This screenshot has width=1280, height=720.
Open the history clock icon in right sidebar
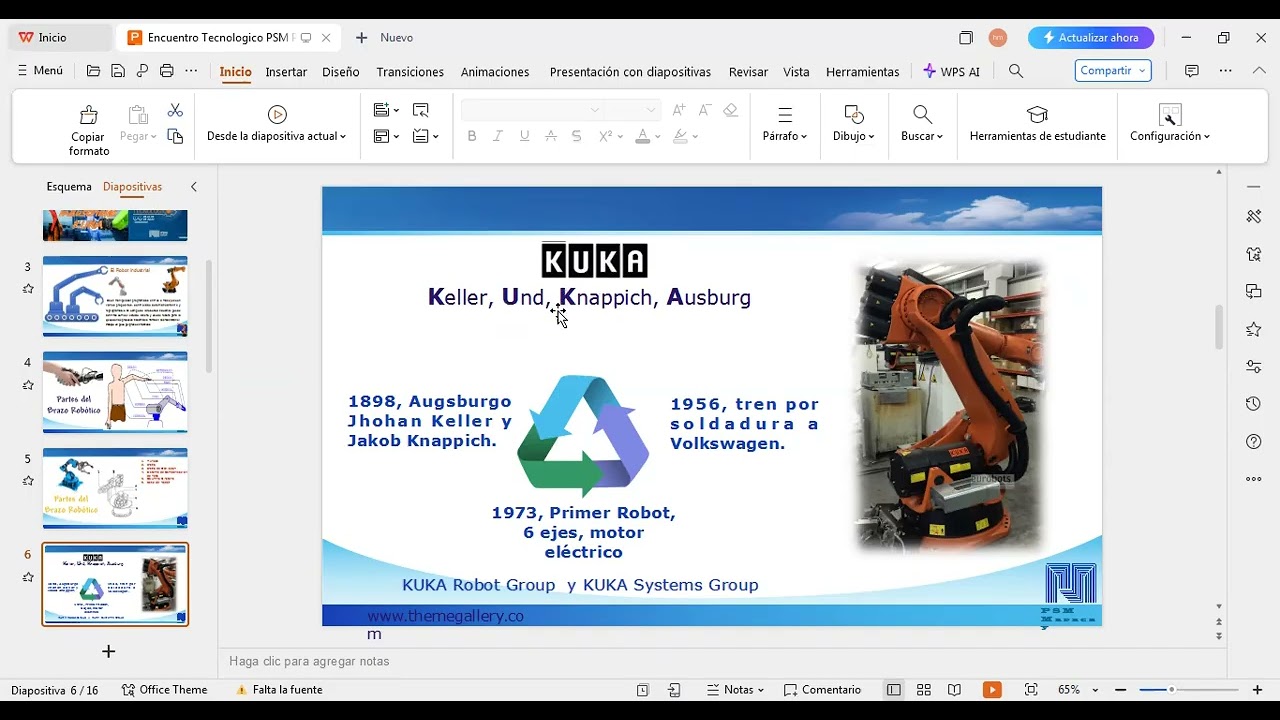[1254, 404]
